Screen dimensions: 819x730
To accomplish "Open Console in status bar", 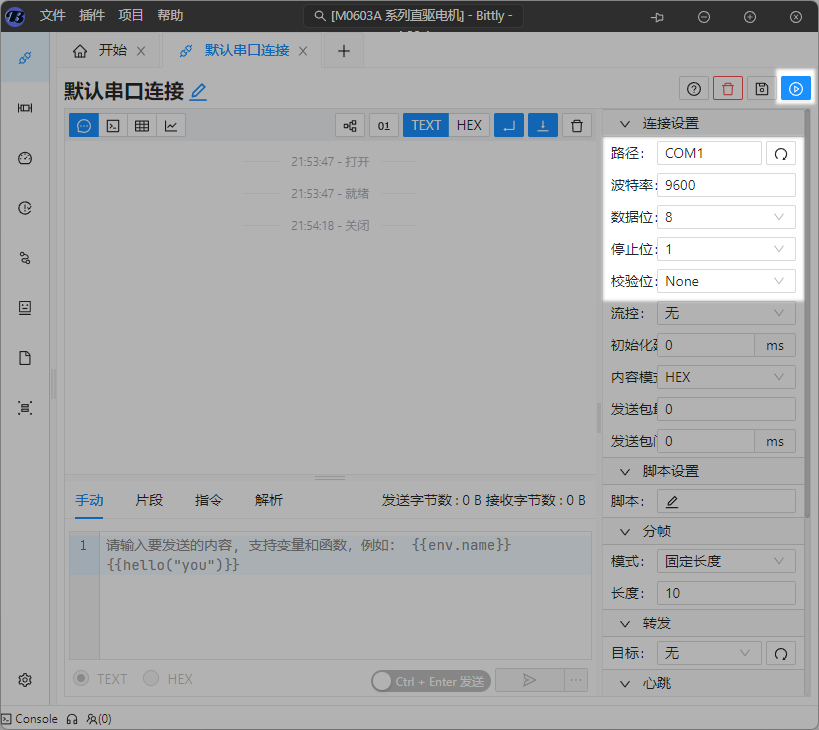I will coord(29,719).
